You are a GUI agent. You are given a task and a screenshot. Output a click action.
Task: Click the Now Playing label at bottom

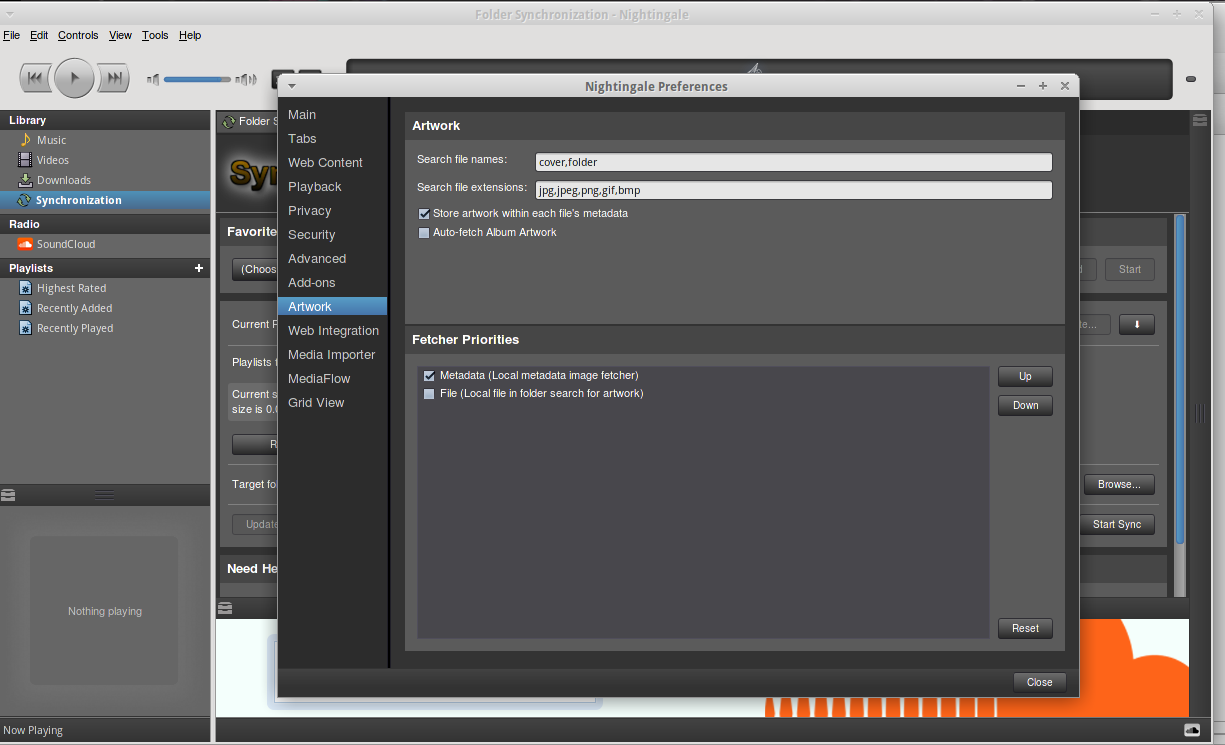point(33,730)
